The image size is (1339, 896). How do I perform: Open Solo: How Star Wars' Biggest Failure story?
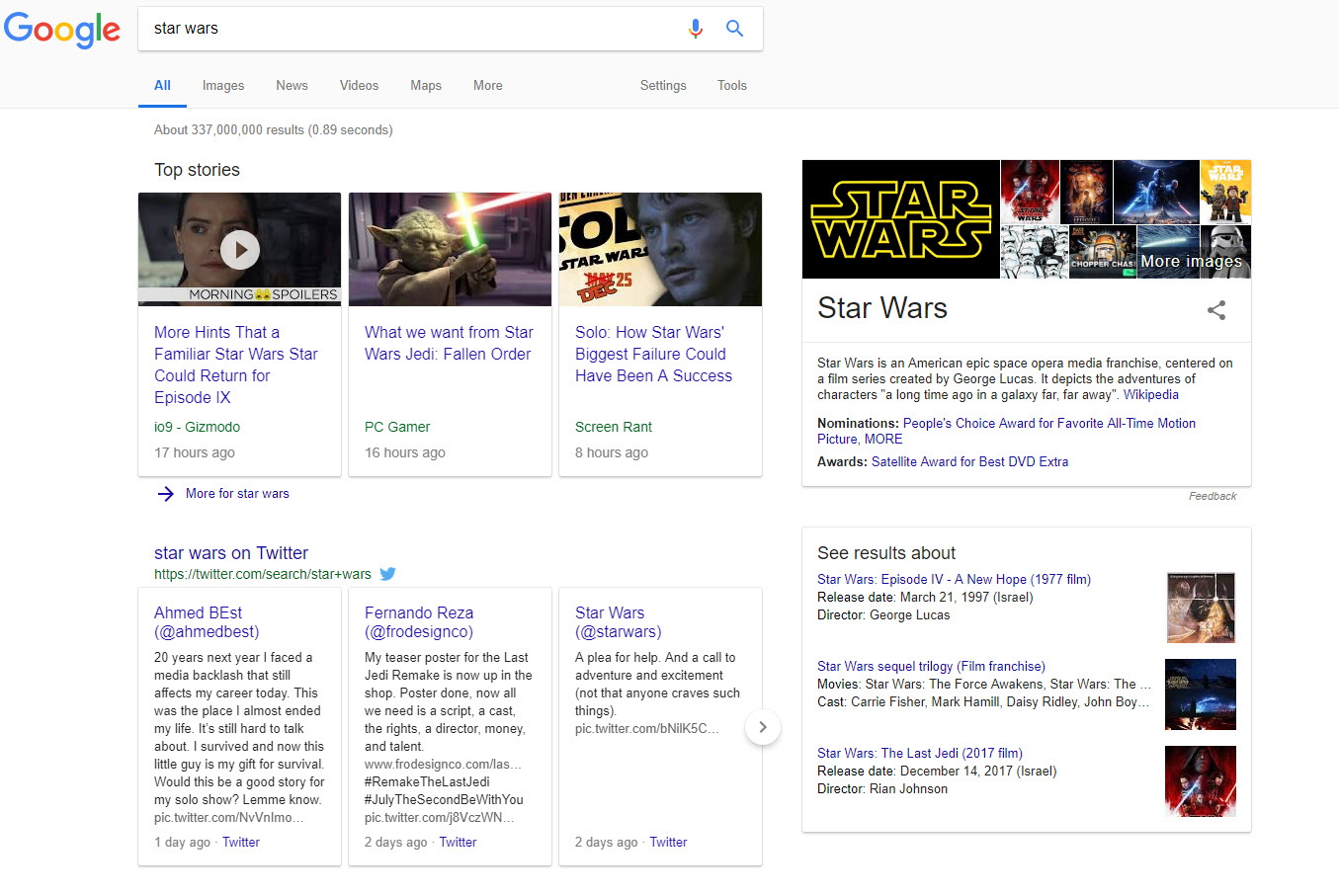pyautogui.click(x=653, y=354)
